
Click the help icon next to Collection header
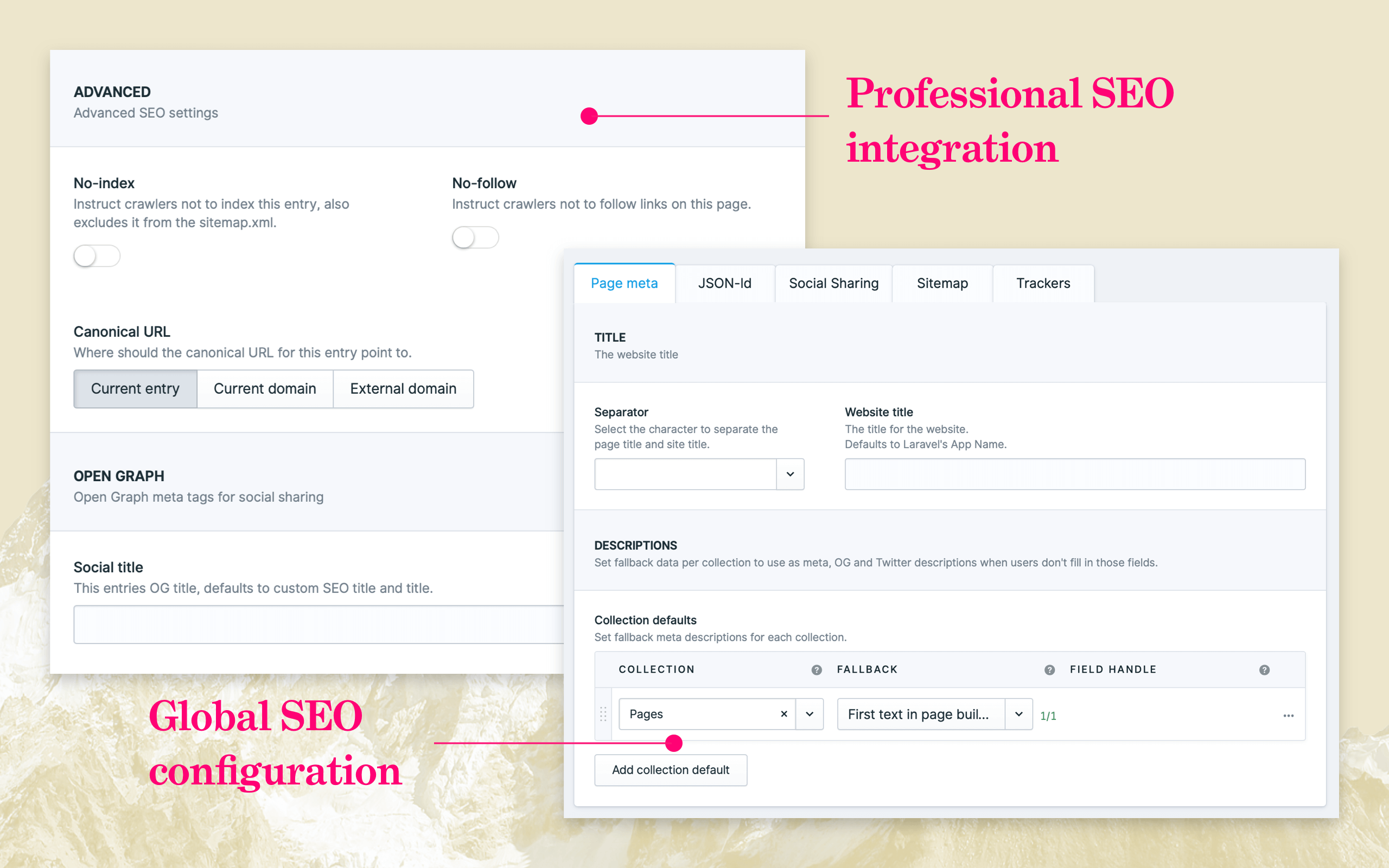click(x=816, y=670)
